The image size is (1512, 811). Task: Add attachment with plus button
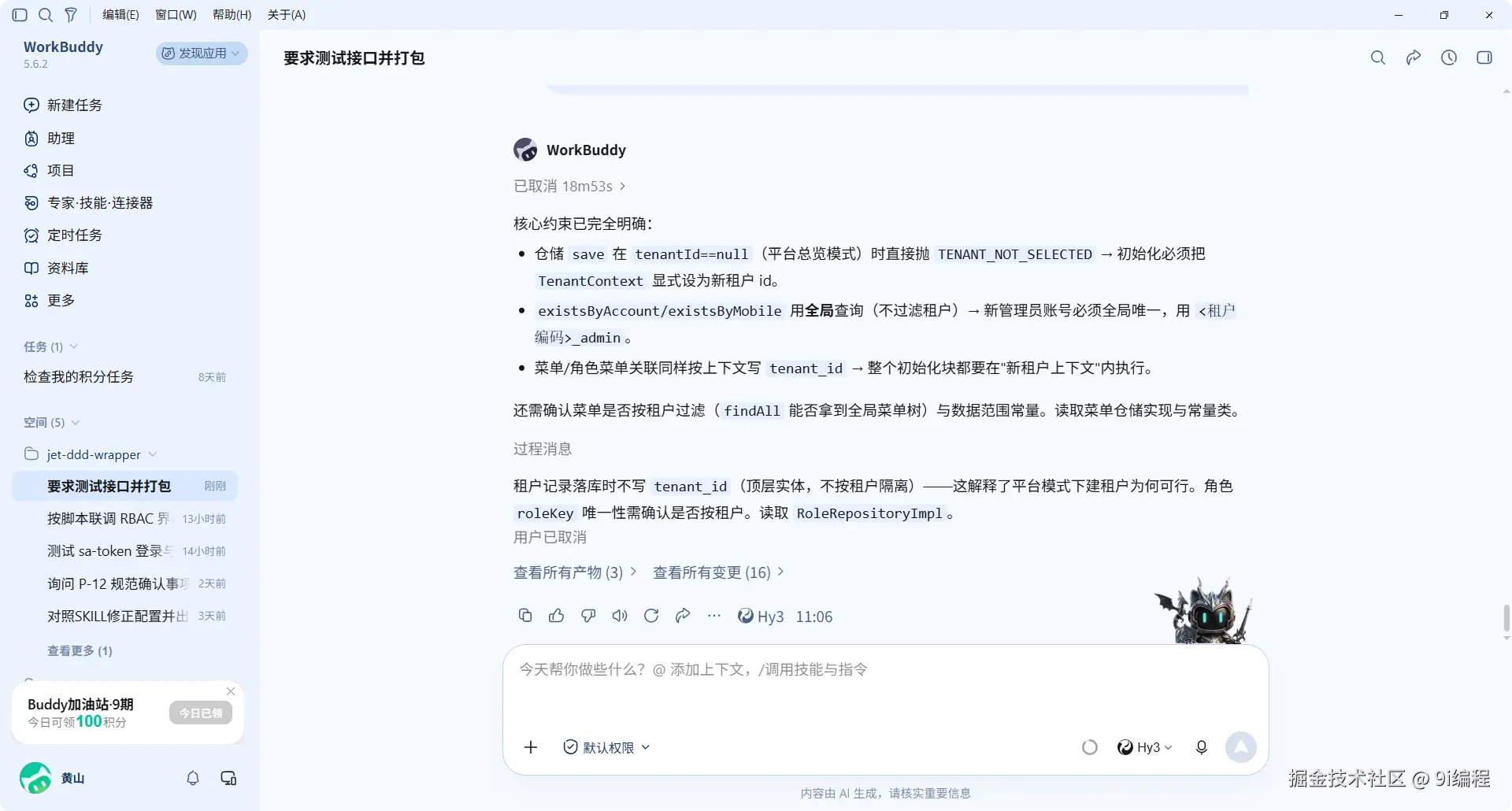[531, 747]
